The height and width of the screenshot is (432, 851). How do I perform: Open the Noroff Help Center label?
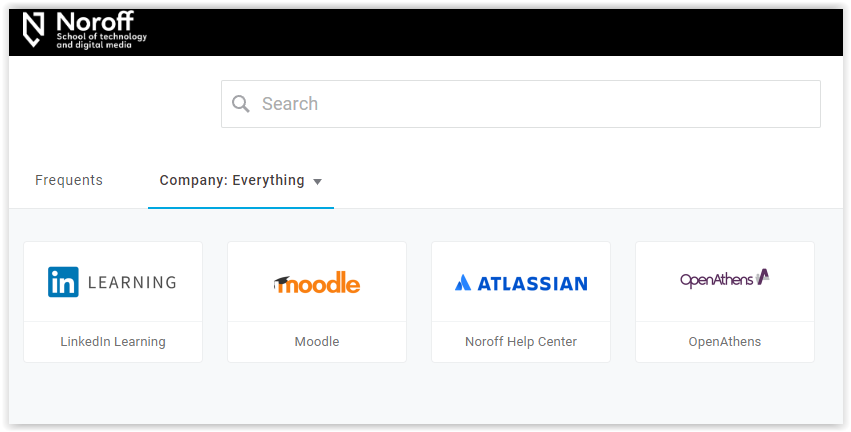pyautogui.click(x=521, y=342)
